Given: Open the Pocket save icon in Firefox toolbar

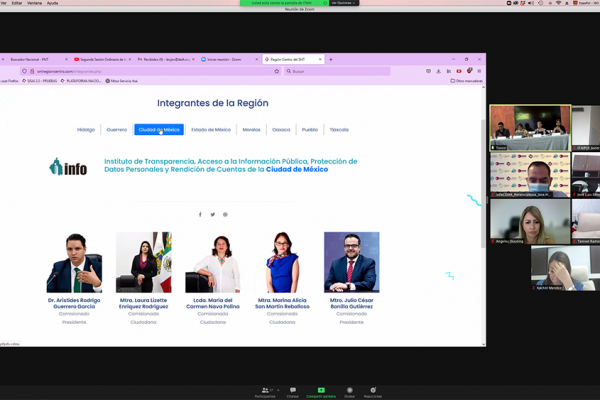Looking at the screenshot, I should coord(428,71).
